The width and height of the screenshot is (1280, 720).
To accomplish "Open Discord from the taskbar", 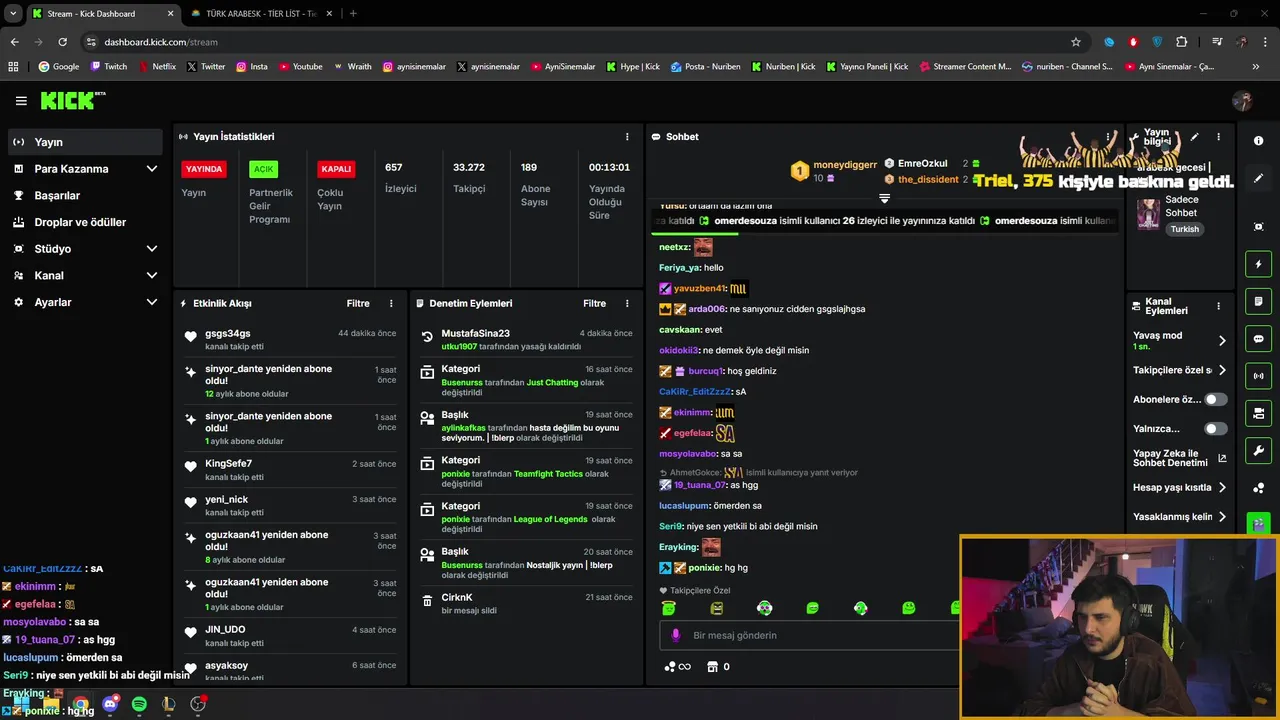I will pos(110,705).
